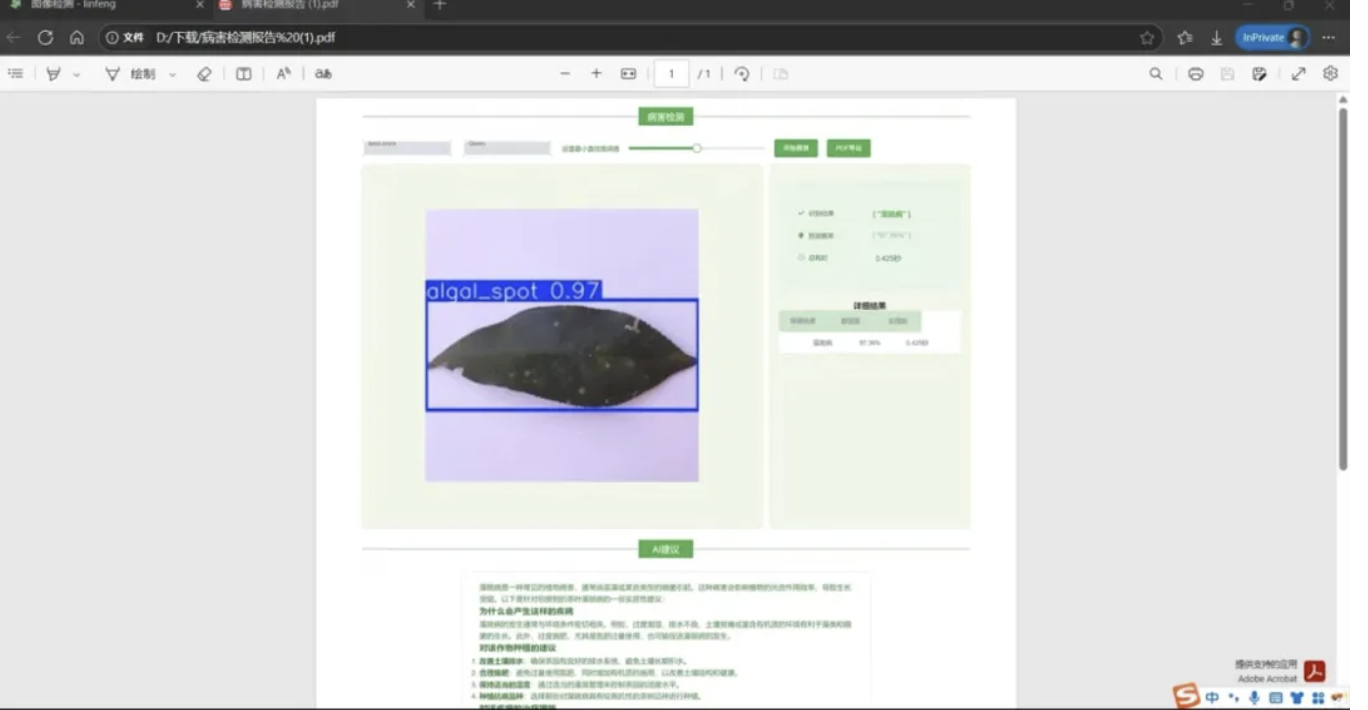
Task: Refresh the browser page
Action: click(x=45, y=38)
